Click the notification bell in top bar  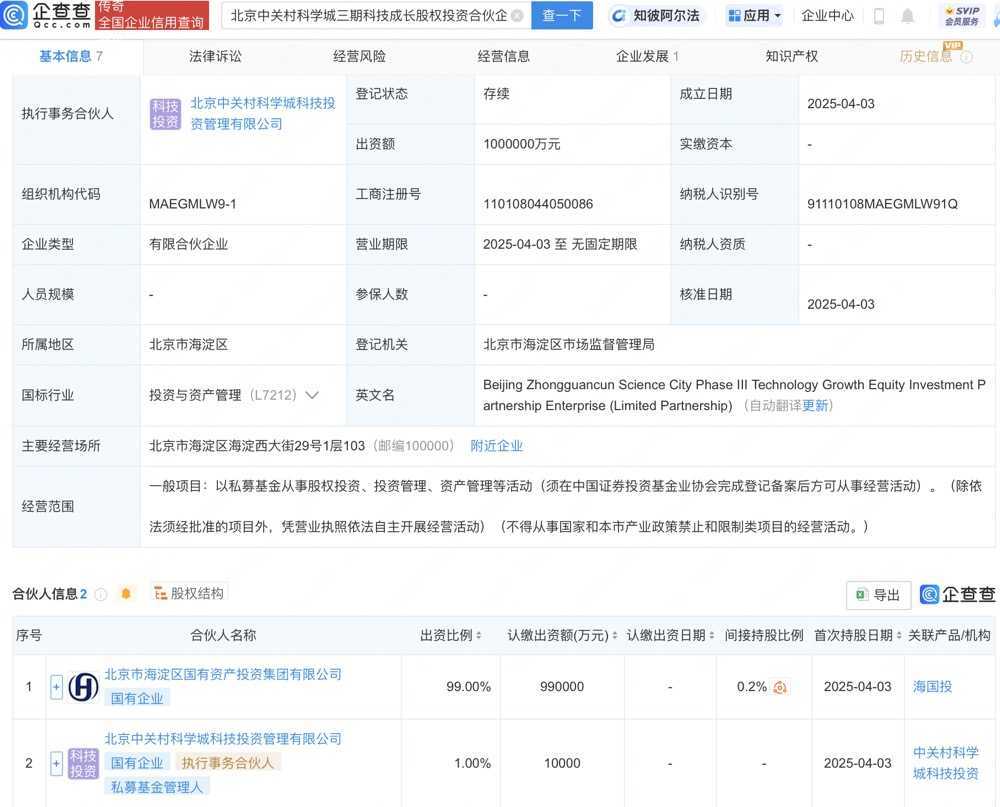[x=907, y=16]
